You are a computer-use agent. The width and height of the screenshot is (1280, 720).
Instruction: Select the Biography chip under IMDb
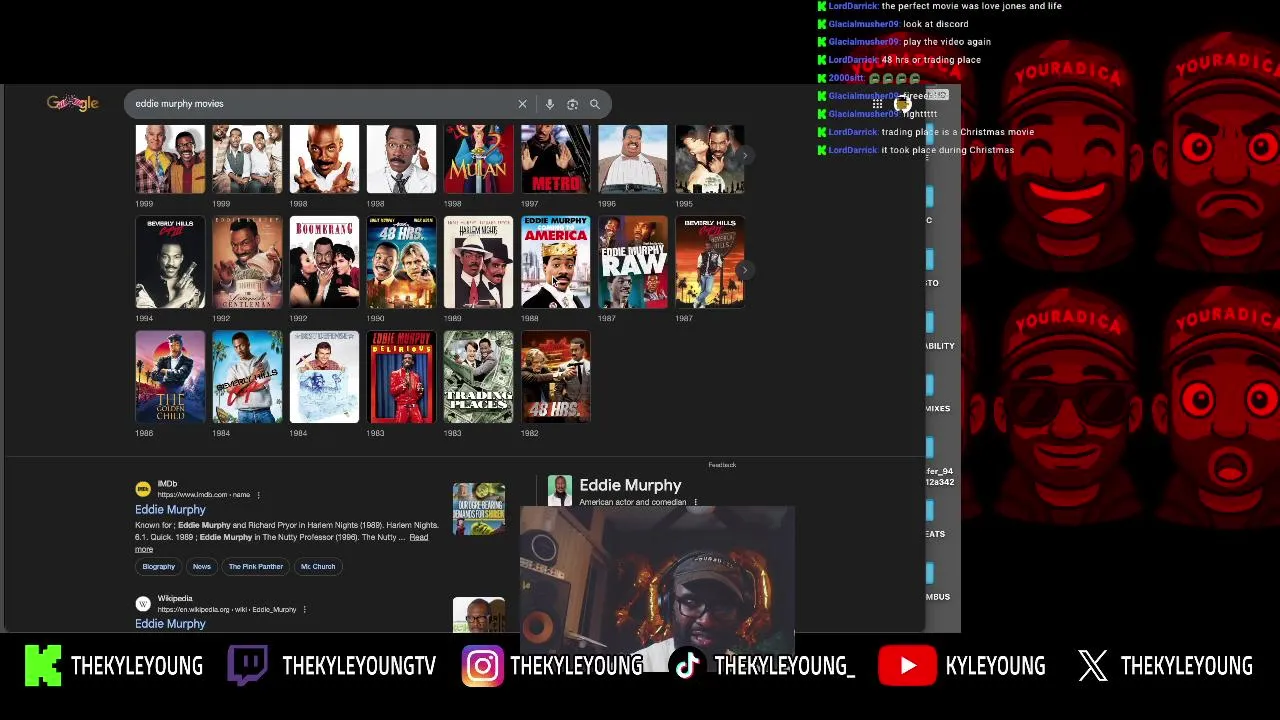click(158, 567)
